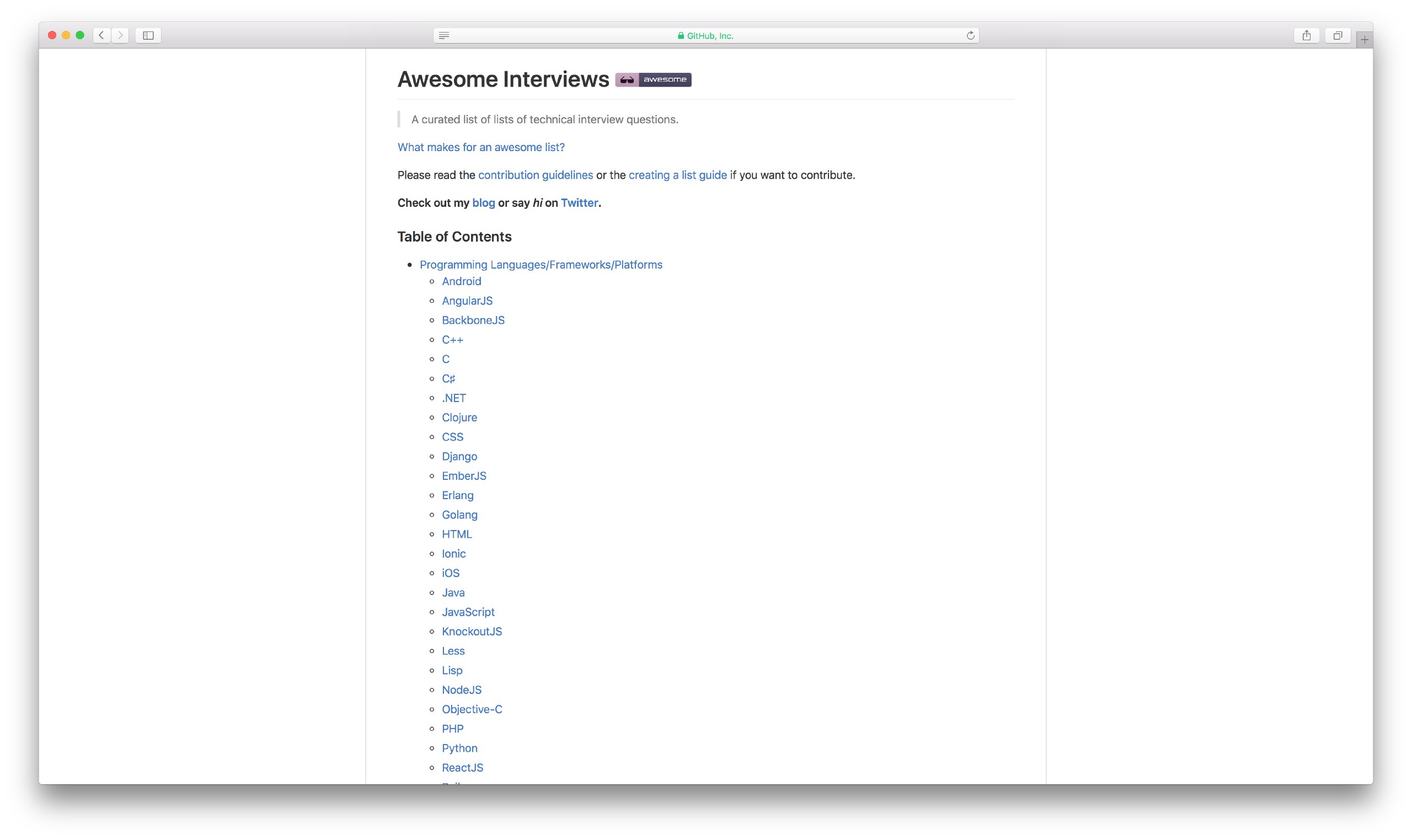Open the Ionic link
The width and height of the screenshot is (1412, 840).
454,553
